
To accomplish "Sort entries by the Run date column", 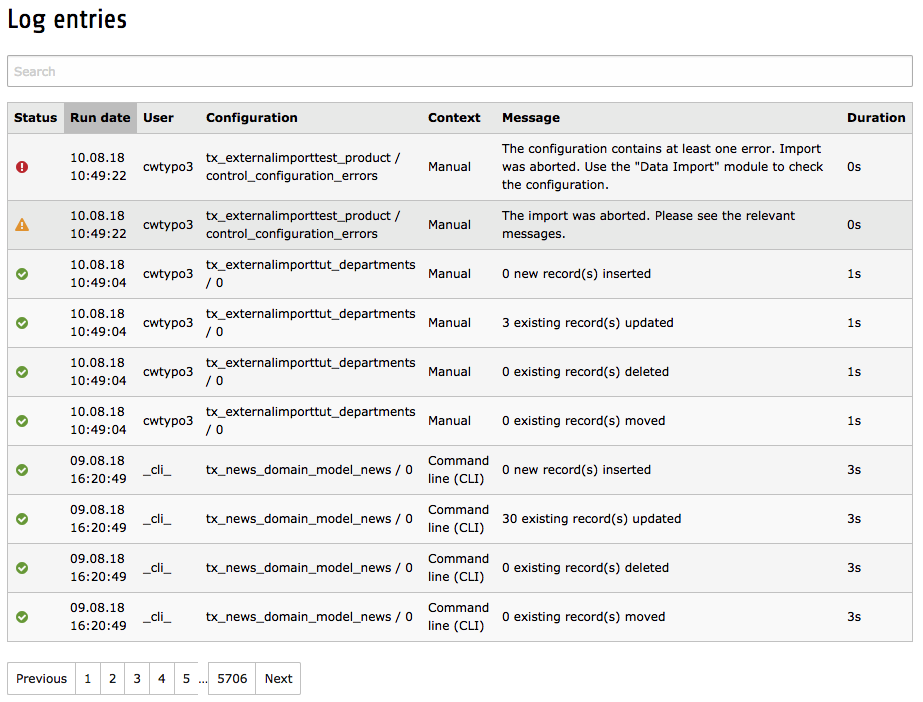I will (x=100, y=118).
